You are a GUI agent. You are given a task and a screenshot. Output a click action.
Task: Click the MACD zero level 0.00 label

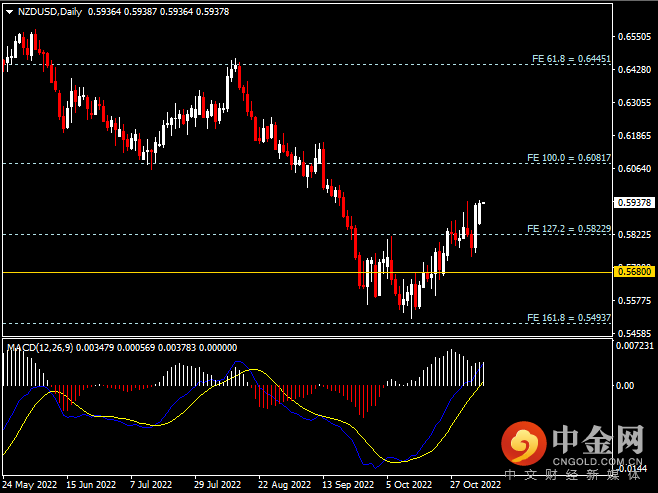(x=625, y=386)
